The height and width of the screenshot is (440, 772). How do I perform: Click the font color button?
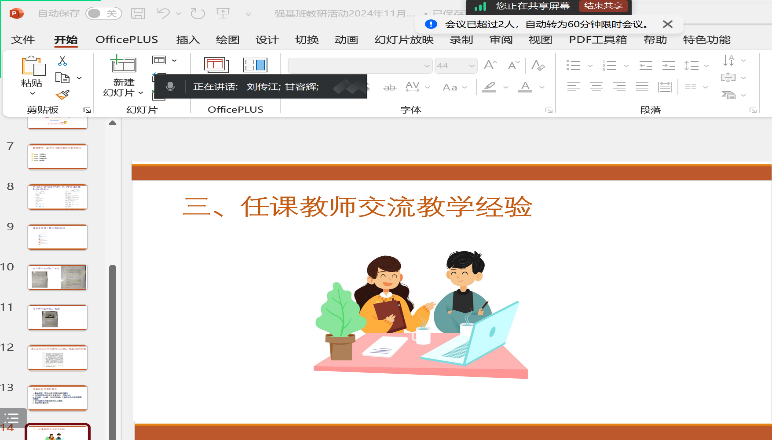[x=524, y=87]
